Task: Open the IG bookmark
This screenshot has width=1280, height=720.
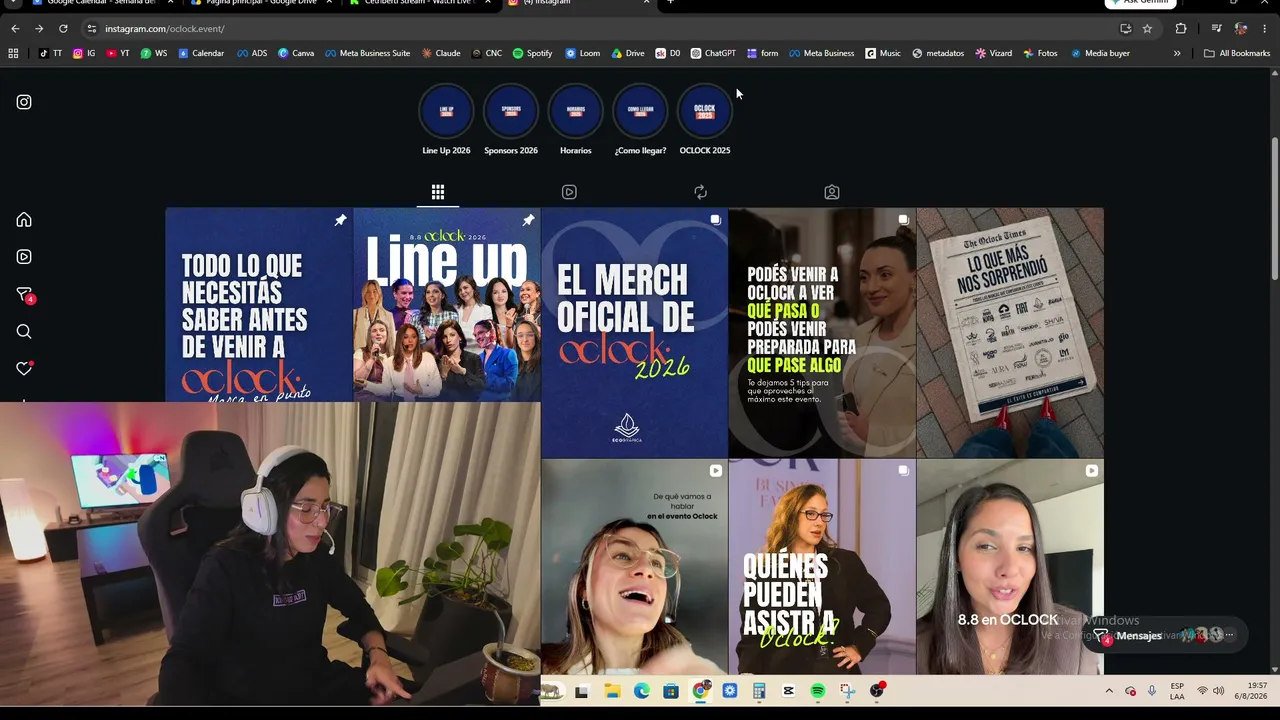Action: coord(84,53)
